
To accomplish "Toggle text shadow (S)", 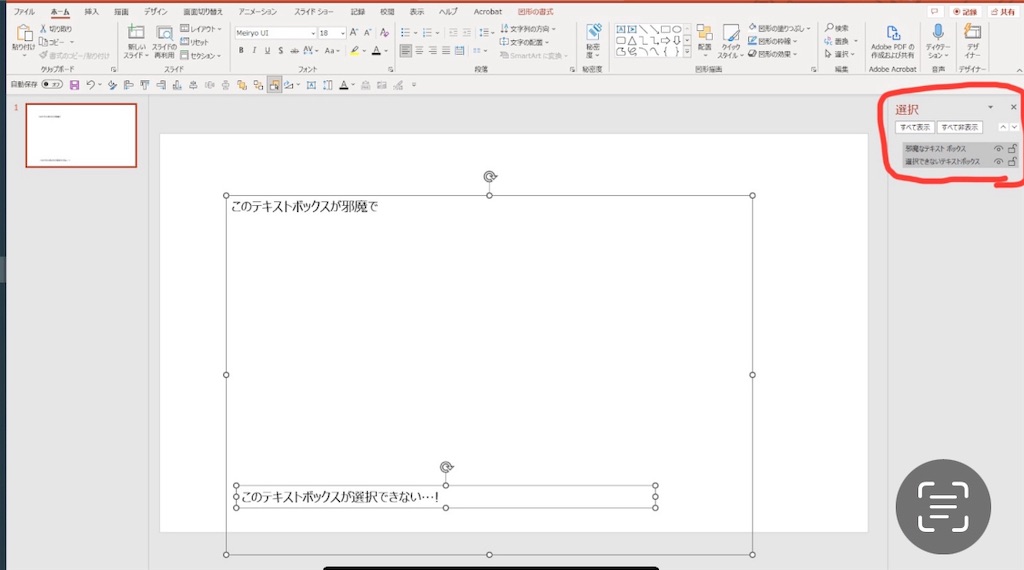I will click(x=280, y=50).
